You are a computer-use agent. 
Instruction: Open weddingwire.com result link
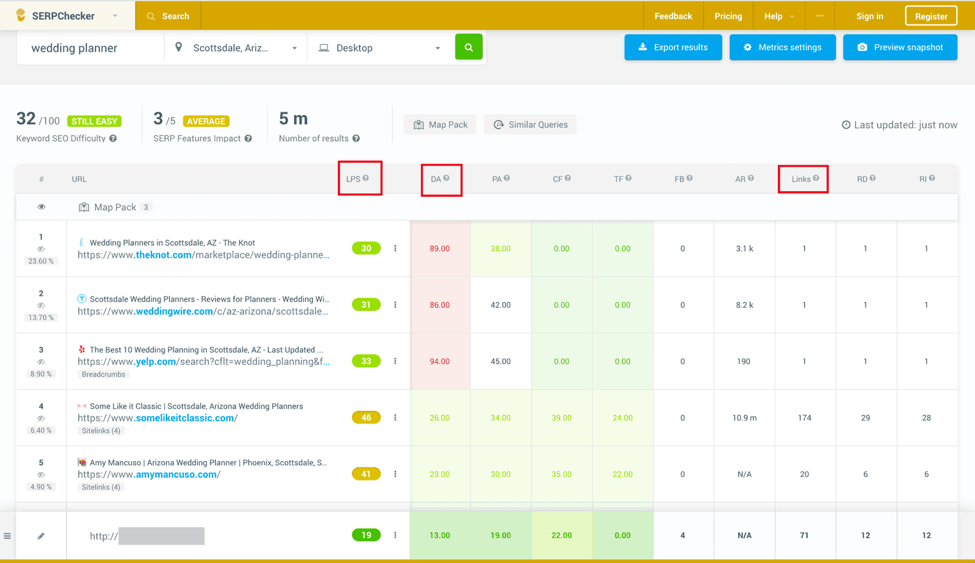tap(203, 311)
